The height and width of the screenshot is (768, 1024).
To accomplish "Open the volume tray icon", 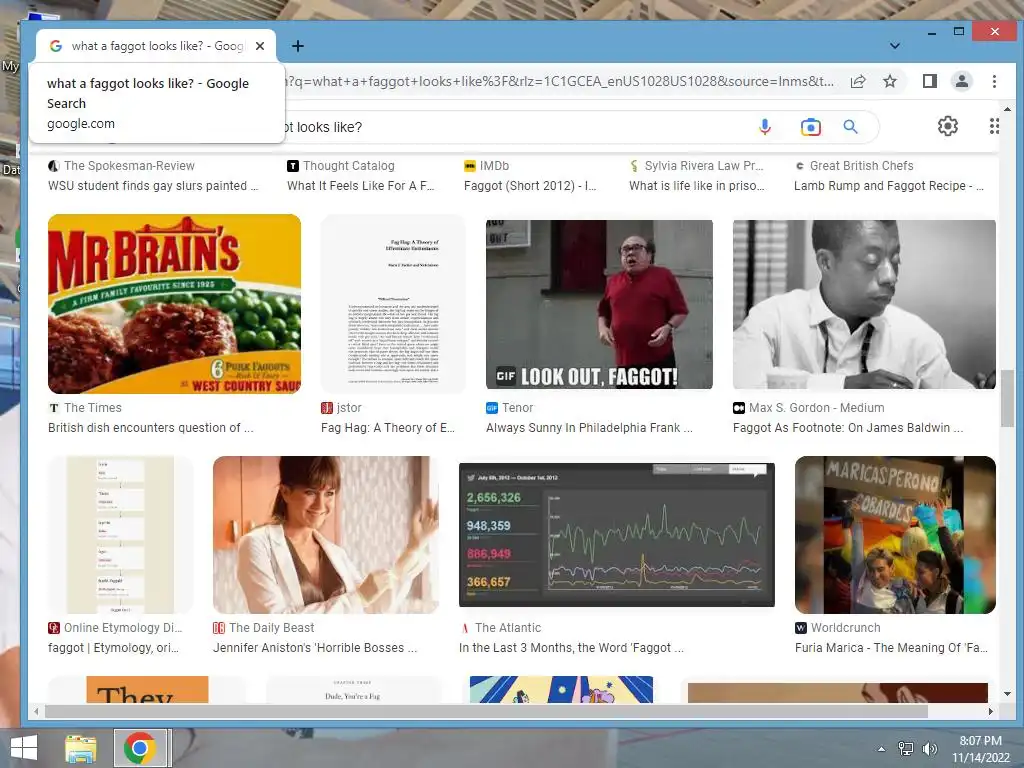I will pyautogui.click(x=930, y=749).
